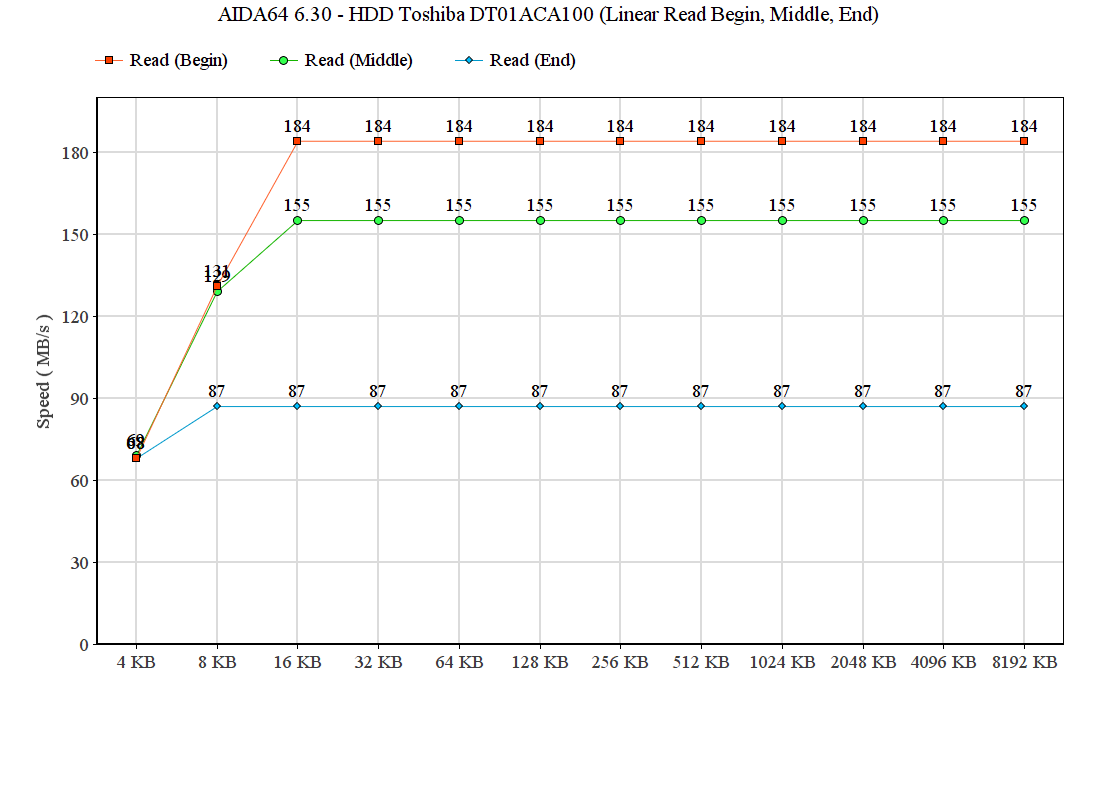Pick the Read (End) blue diamond at 1024 KB
This screenshot has width=1095, height=805.
(x=782, y=406)
